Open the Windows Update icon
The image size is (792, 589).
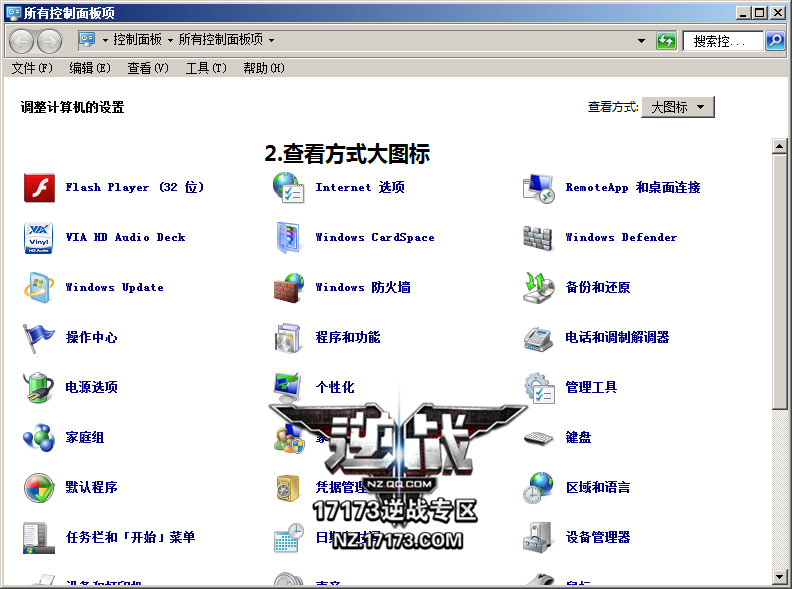pos(38,287)
